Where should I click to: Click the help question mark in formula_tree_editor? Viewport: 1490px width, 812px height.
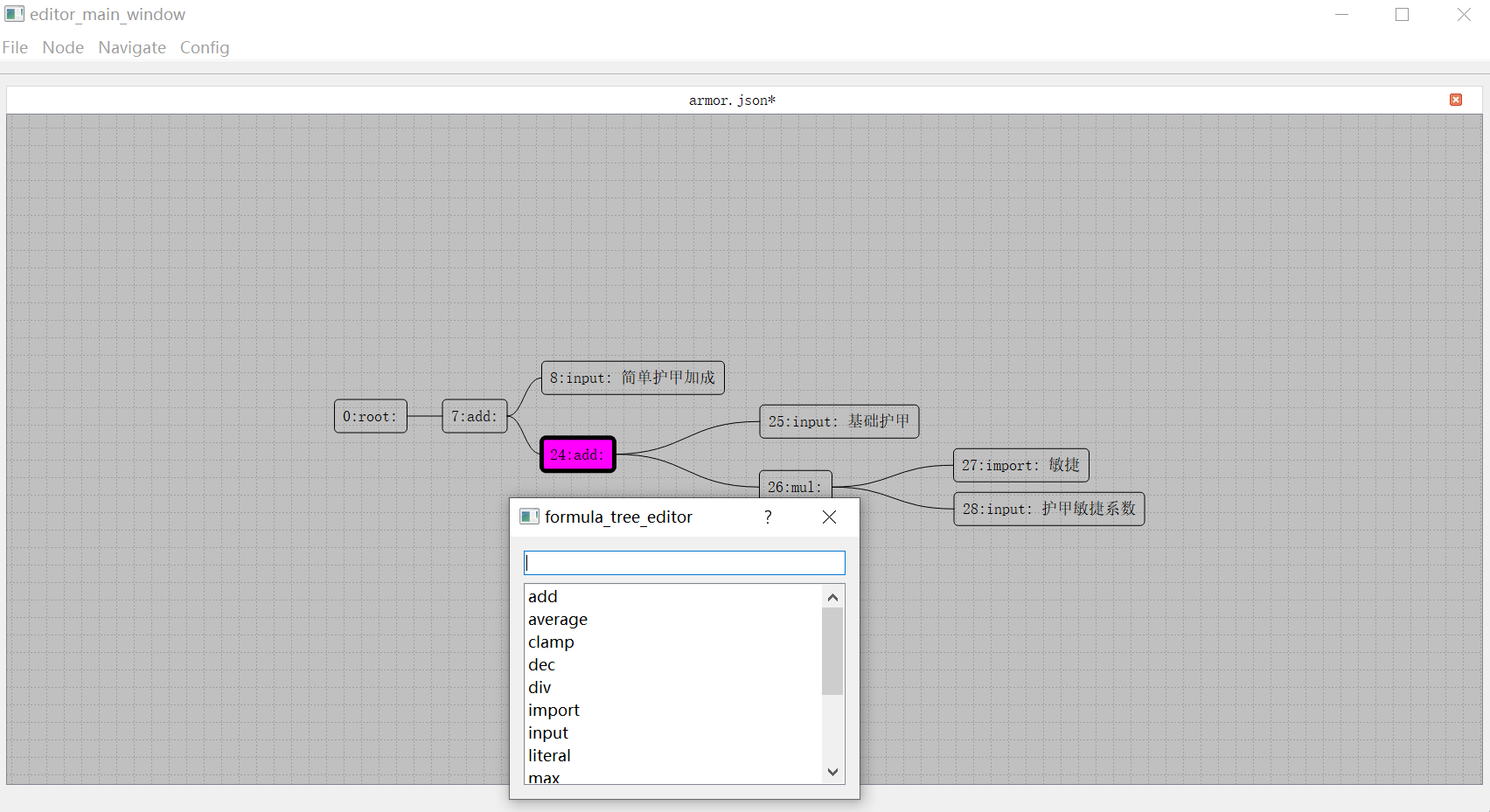click(x=768, y=517)
